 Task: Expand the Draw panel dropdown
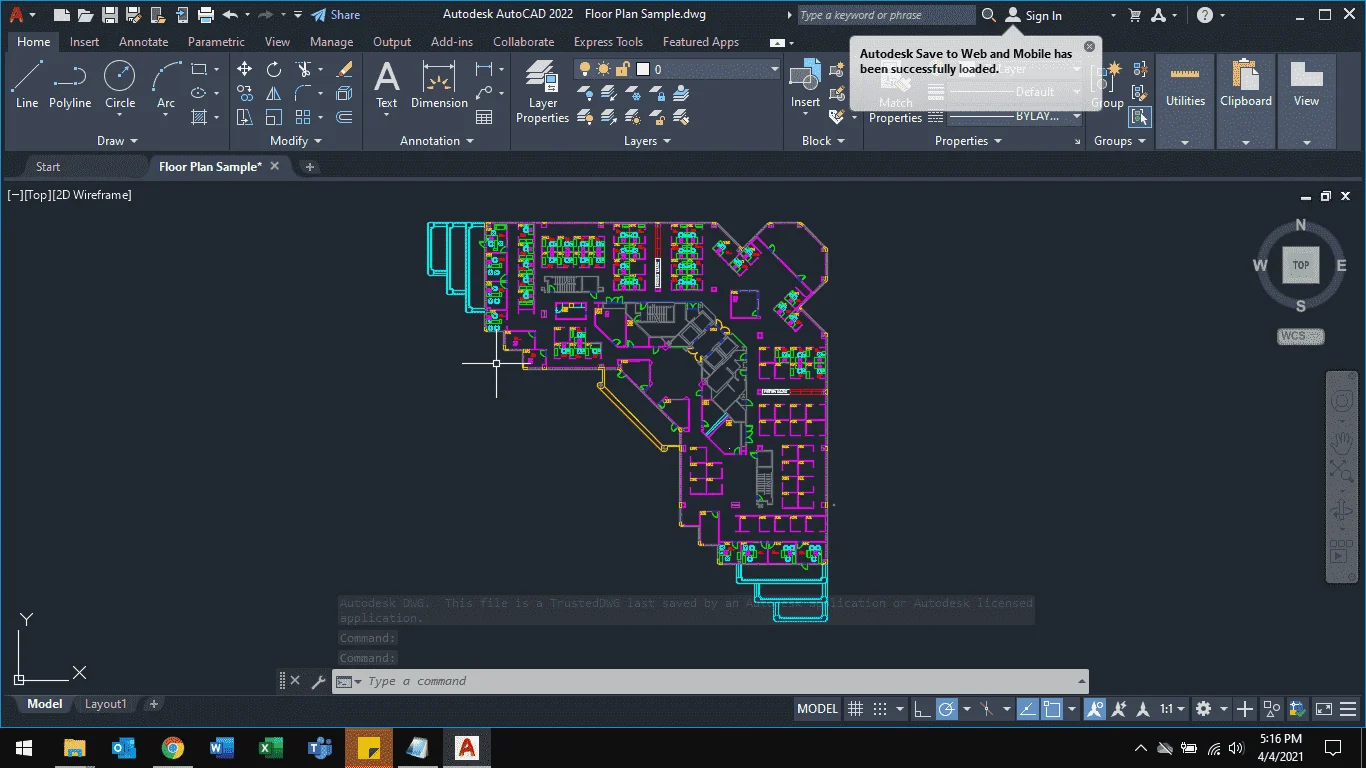click(x=118, y=141)
